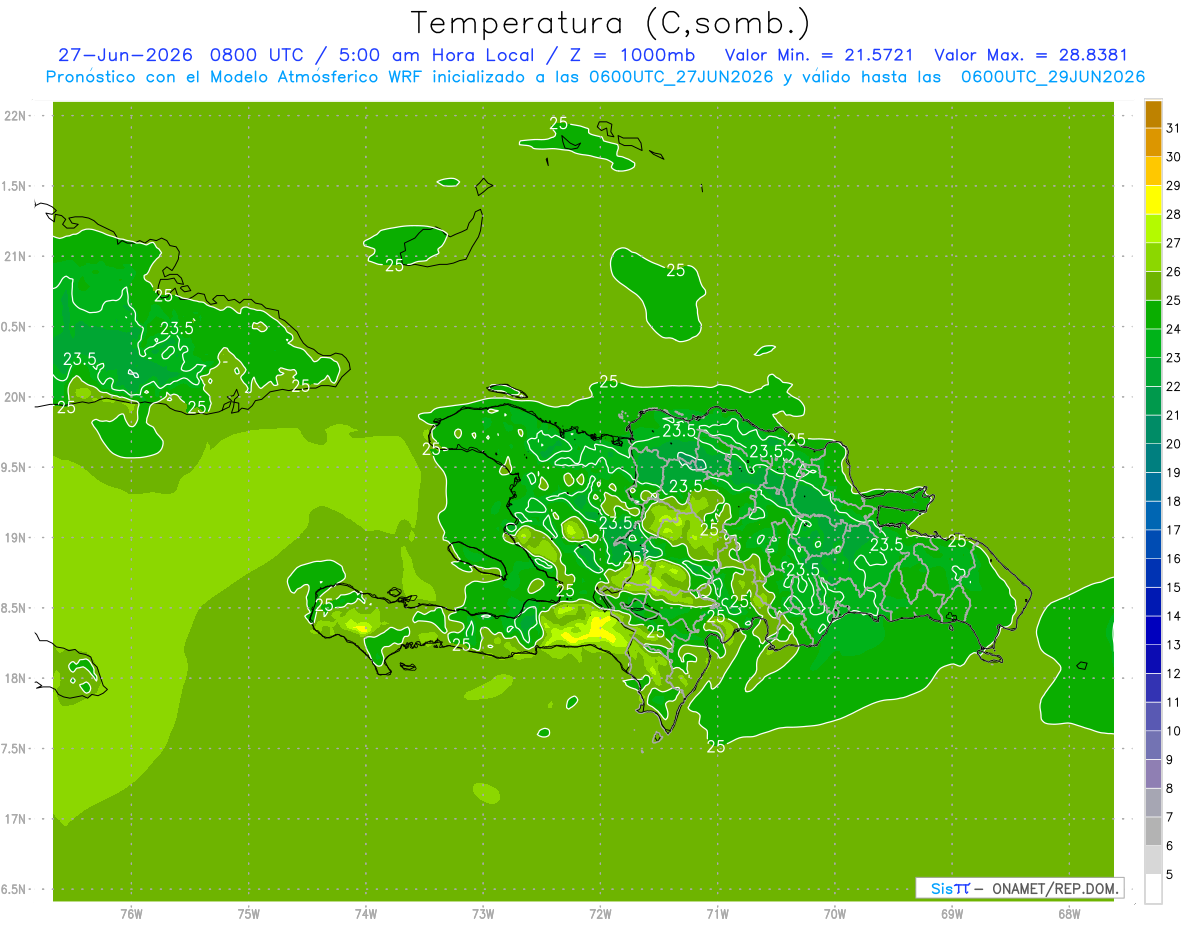Viewport: 1200px width, 927px height.
Task: Click the "22" label on the color scale
Action: tap(1174, 387)
